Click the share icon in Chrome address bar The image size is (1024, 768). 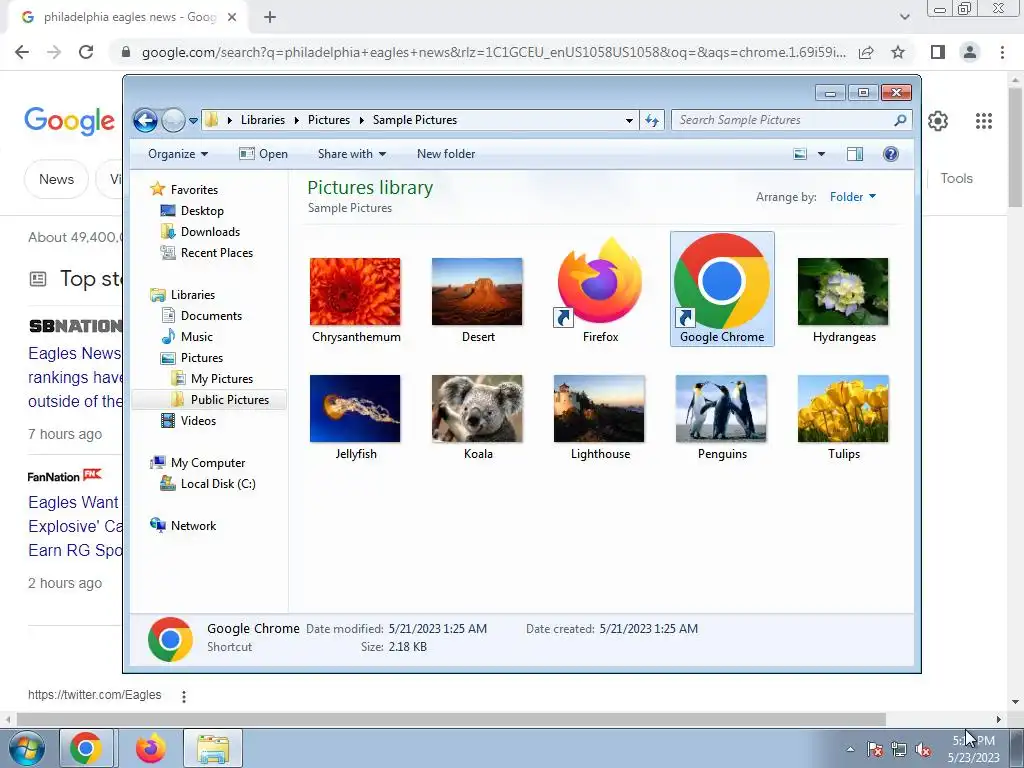click(x=866, y=52)
